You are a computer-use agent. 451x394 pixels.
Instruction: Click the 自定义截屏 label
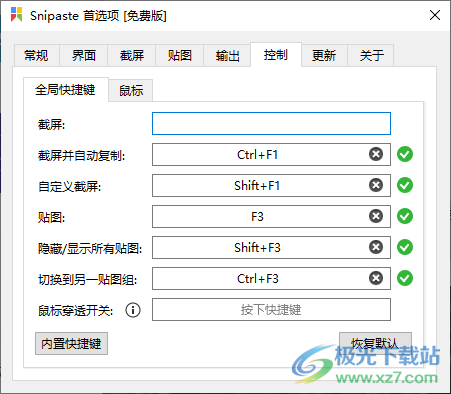pos(70,187)
